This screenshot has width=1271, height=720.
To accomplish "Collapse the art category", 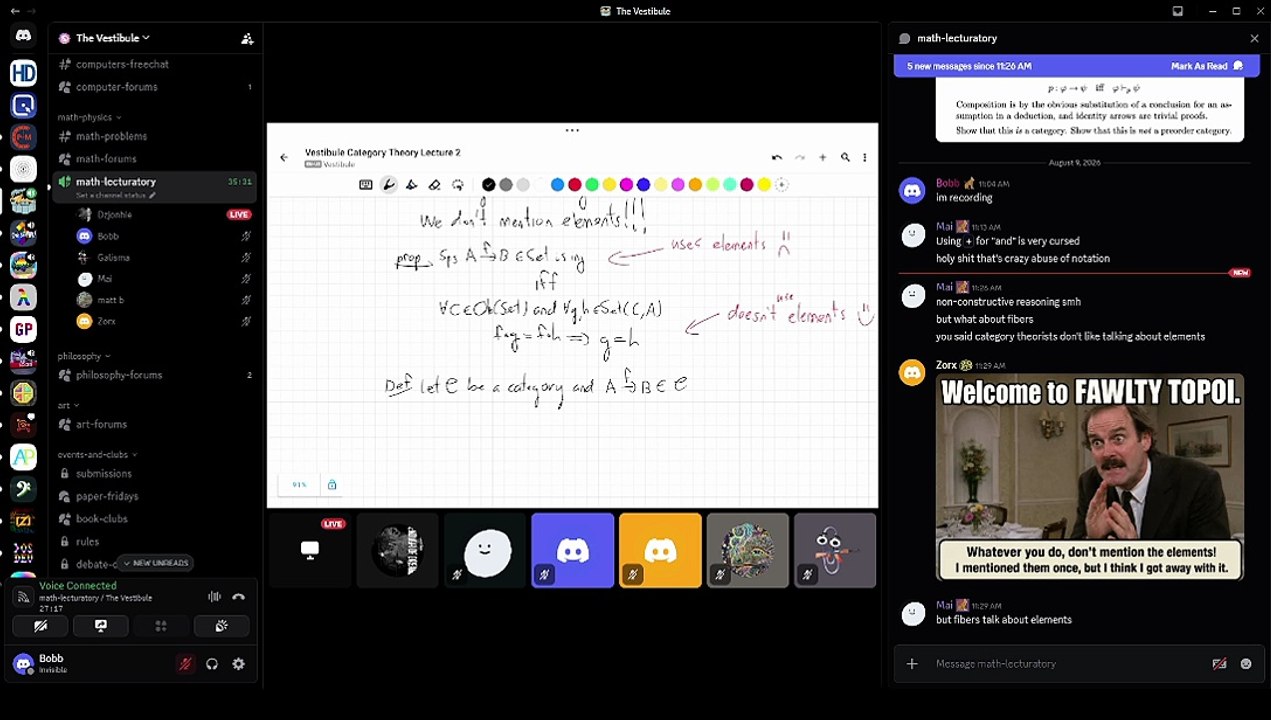I will click(x=67, y=405).
